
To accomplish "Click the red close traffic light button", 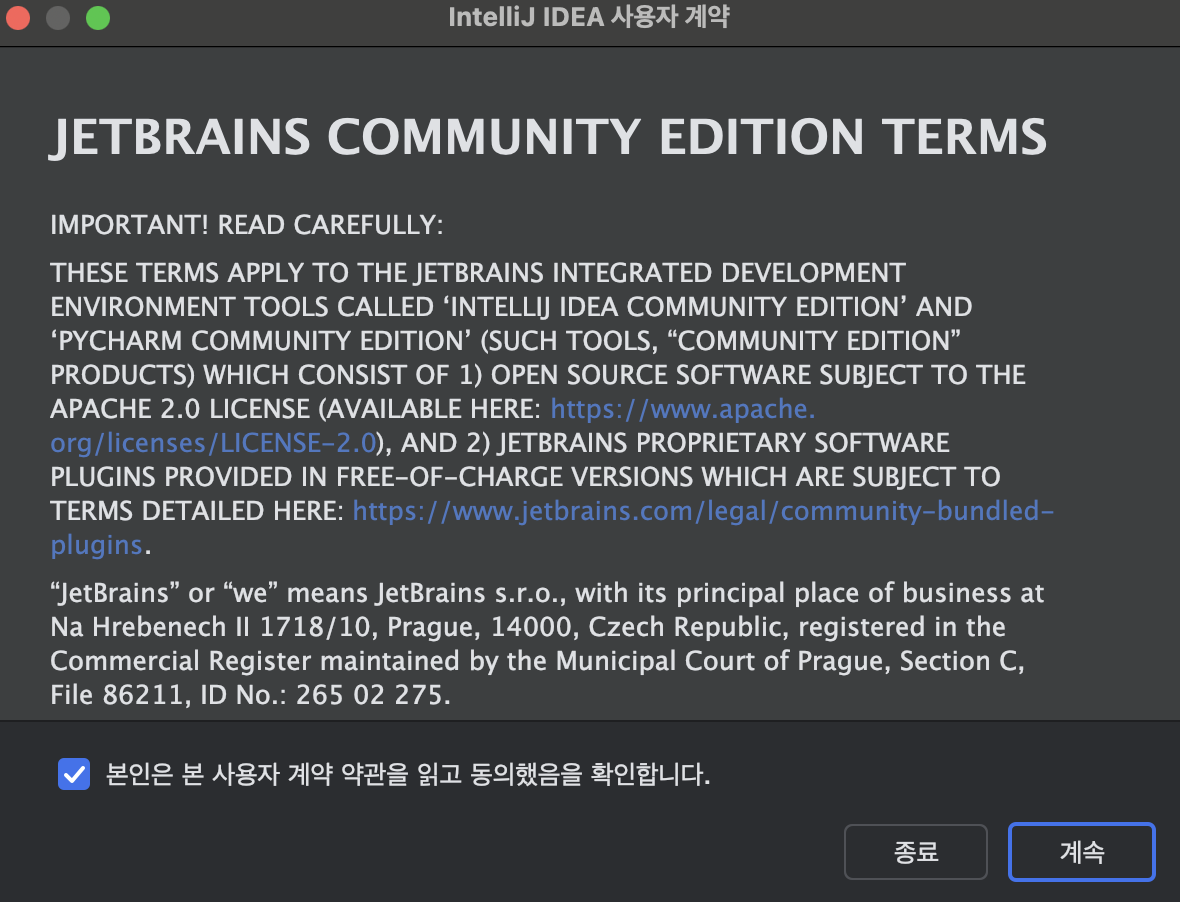I will (x=18, y=17).
